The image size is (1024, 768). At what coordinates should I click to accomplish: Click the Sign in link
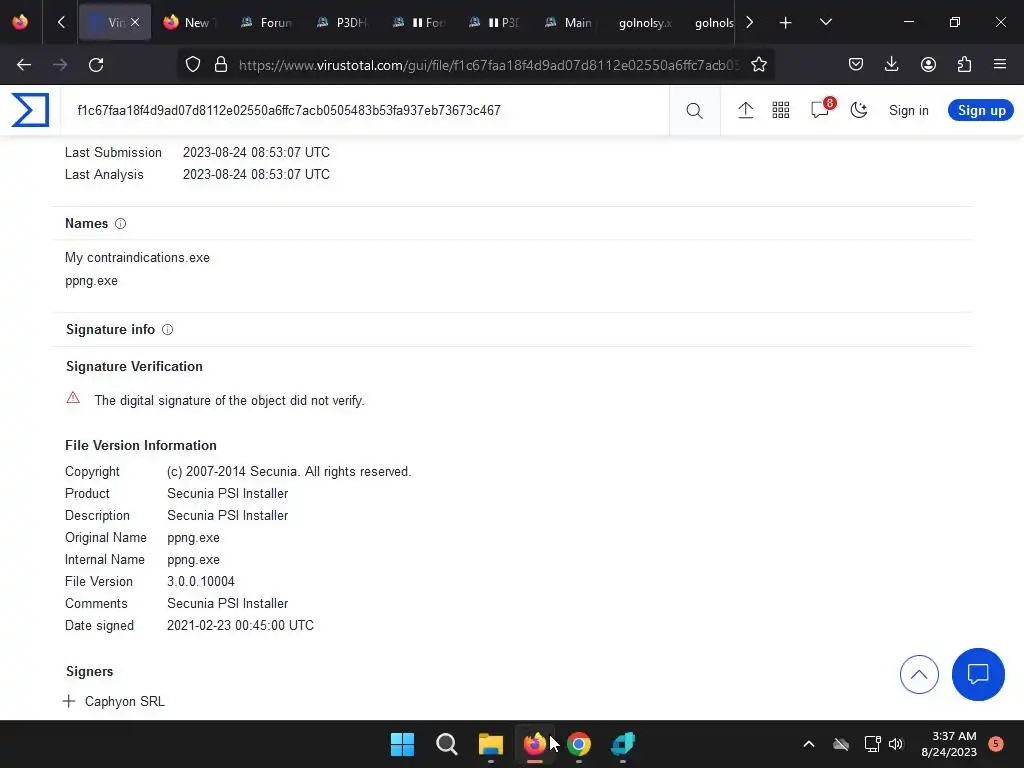coord(908,110)
